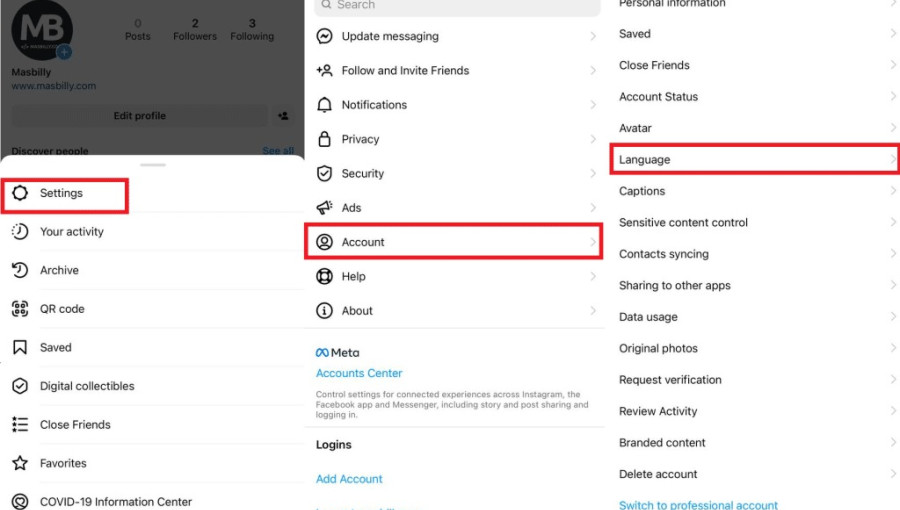Tap the Edit profile button
Viewport: 900px width, 510px height.
coord(139,116)
